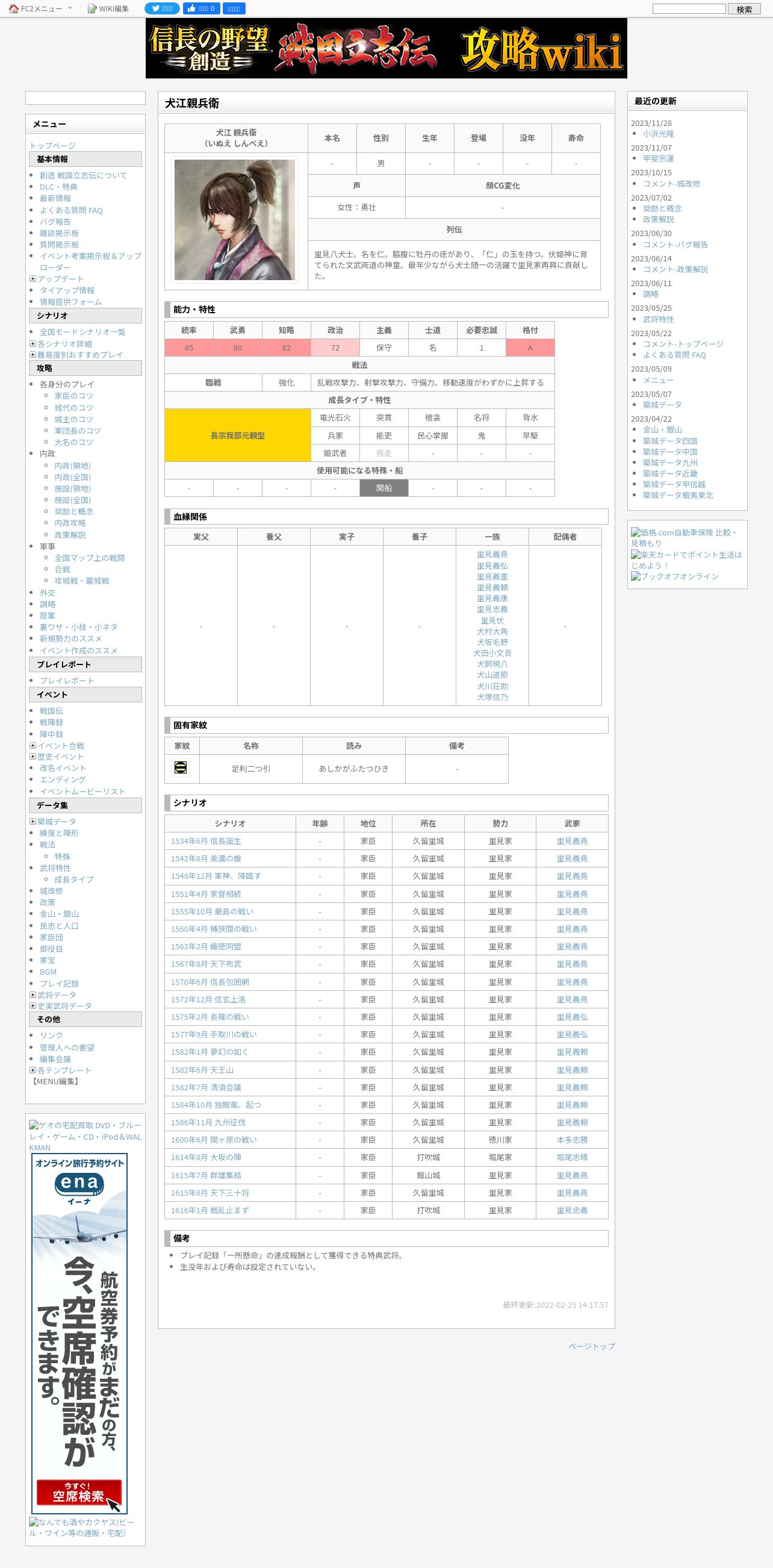Viewport: 773px width, 1568px height.
Task: Open 全国モードシナリオ一覧 link
Action: pyautogui.click(x=82, y=332)
